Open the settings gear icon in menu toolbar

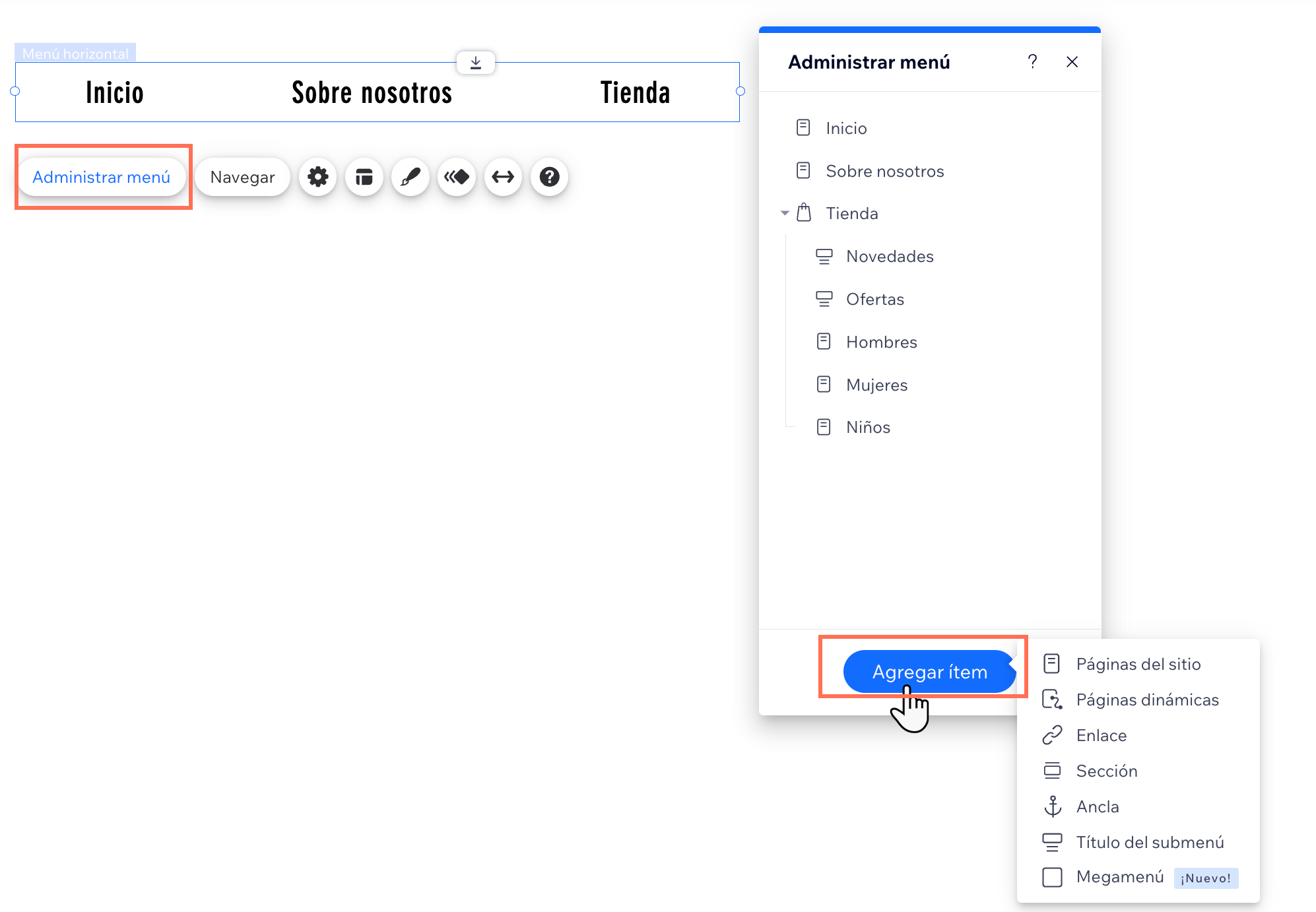click(x=318, y=177)
